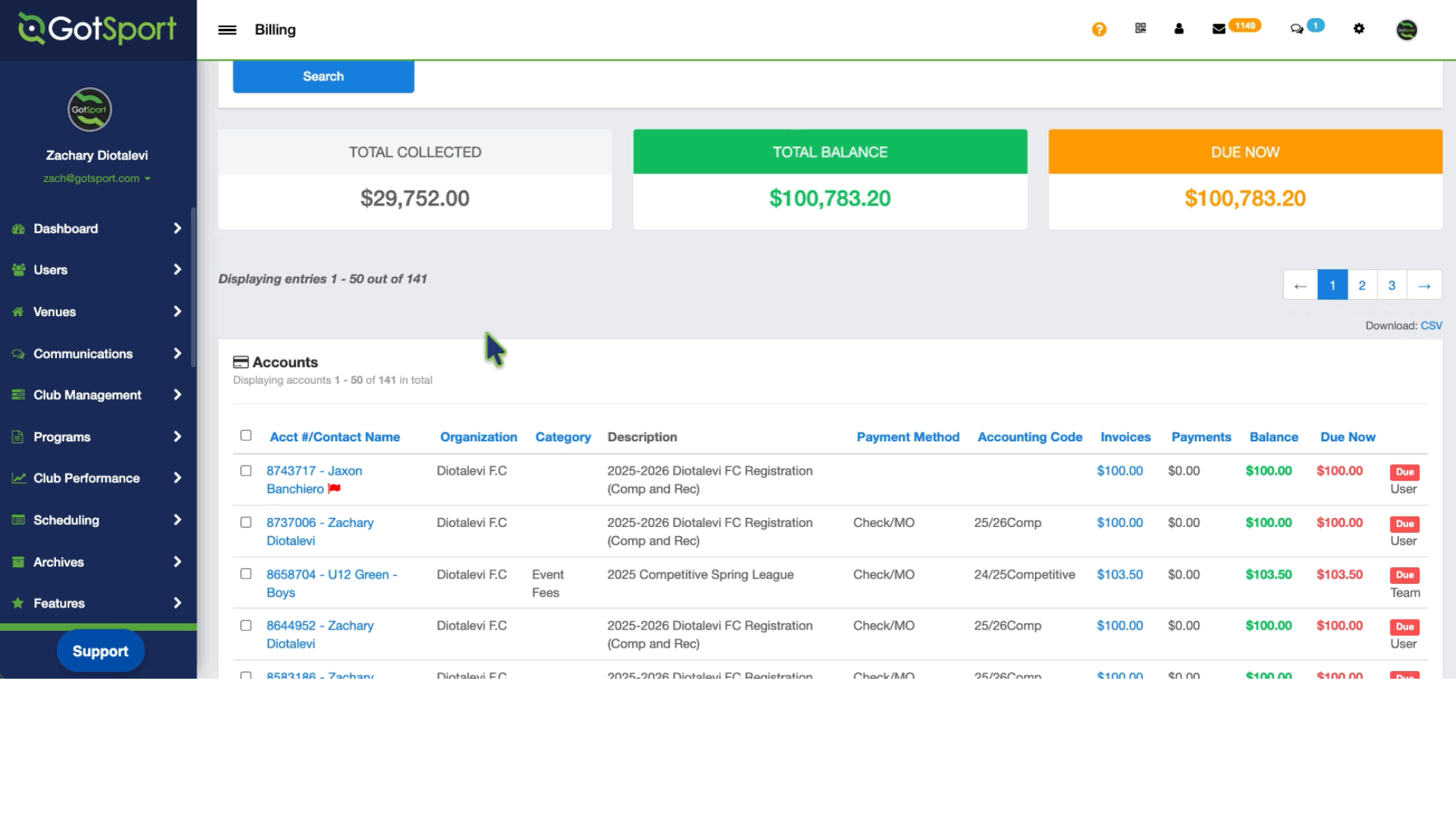Click the blue Search button
1456x819 pixels.
(323, 77)
